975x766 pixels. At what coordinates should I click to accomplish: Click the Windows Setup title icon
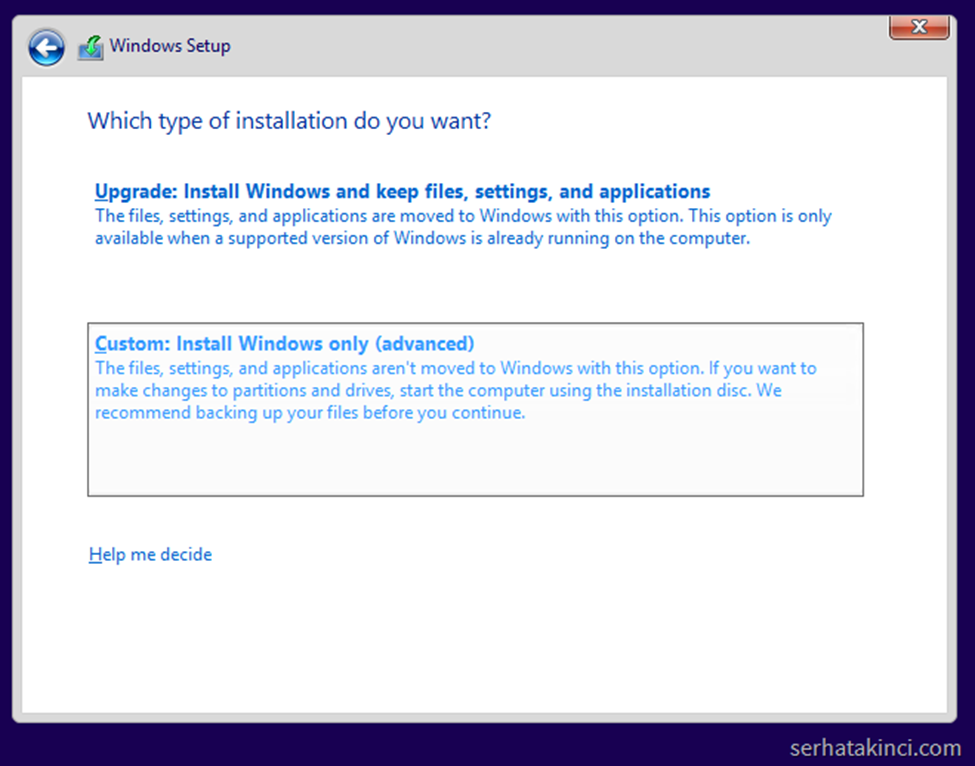coord(90,48)
